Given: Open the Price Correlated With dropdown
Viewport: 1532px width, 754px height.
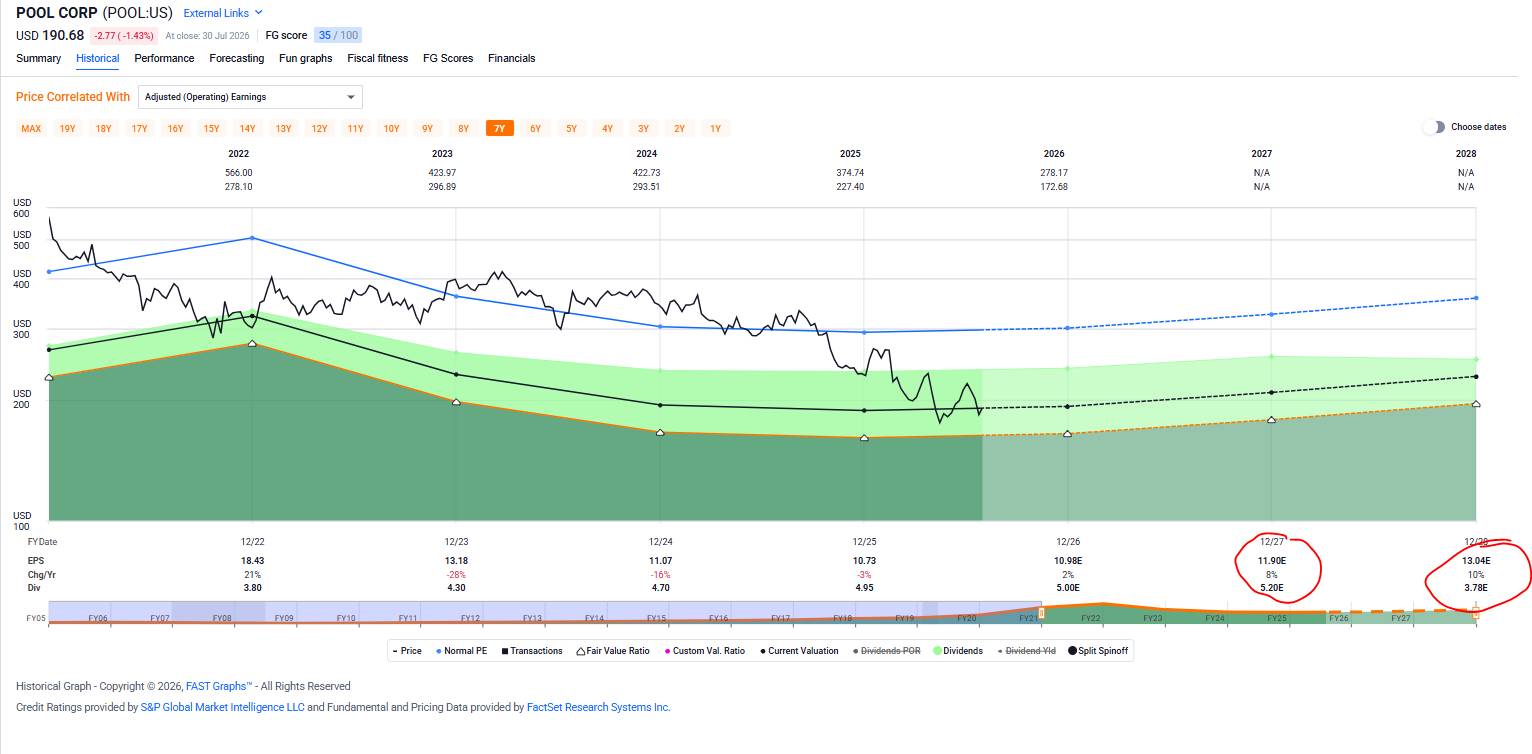Looking at the screenshot, I should (x=250, y=97).
